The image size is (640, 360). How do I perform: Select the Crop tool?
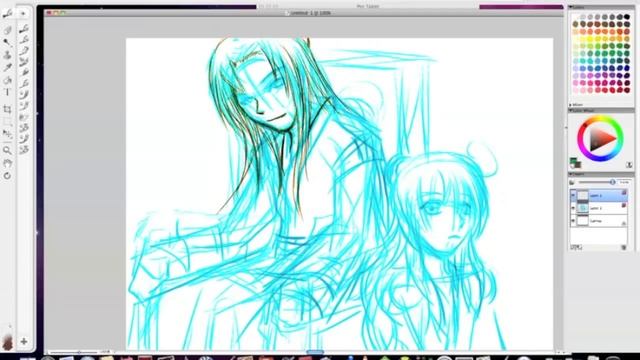click(x=7, y=109)
